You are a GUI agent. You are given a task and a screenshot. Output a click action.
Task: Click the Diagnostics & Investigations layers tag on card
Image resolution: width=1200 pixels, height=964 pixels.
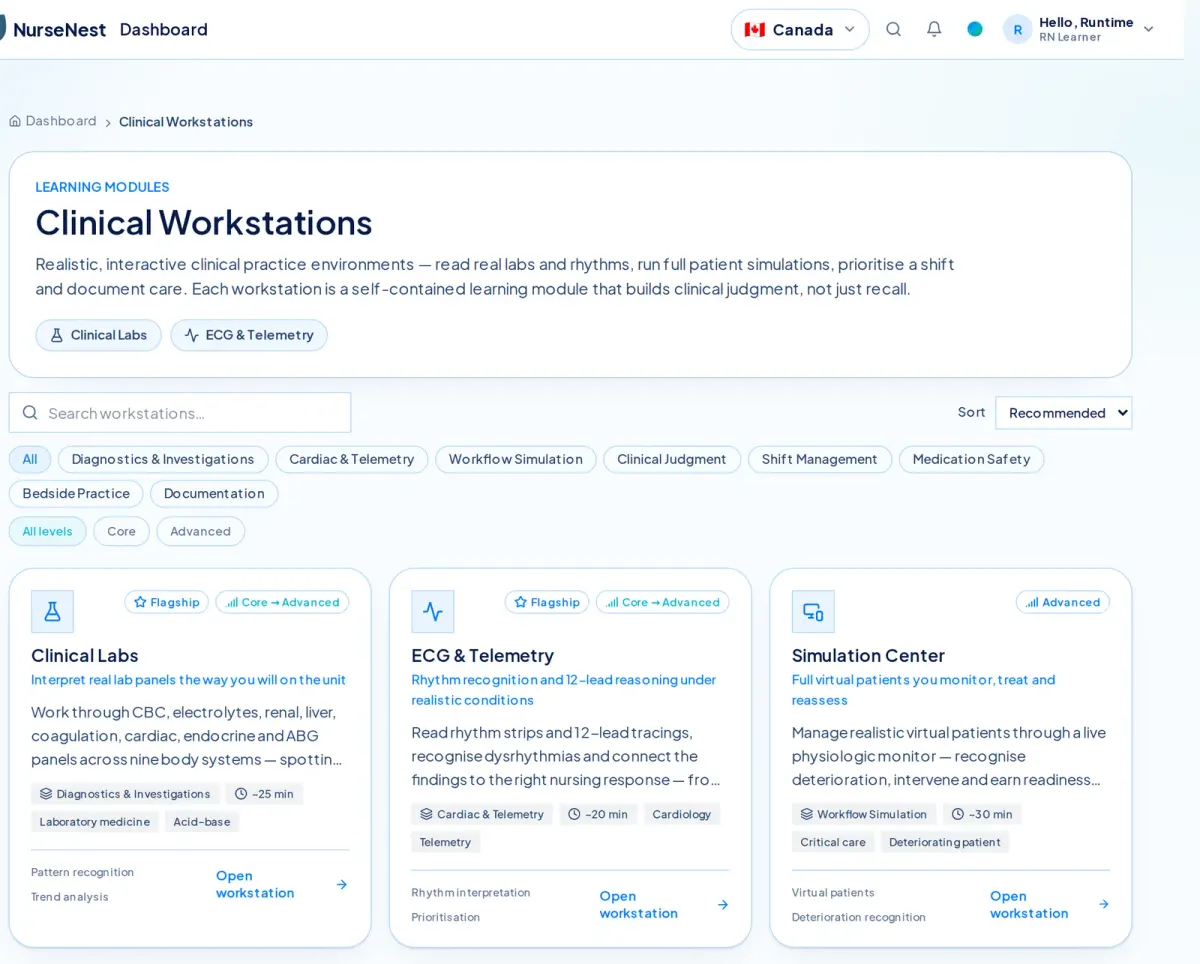(x=125, y=794)
